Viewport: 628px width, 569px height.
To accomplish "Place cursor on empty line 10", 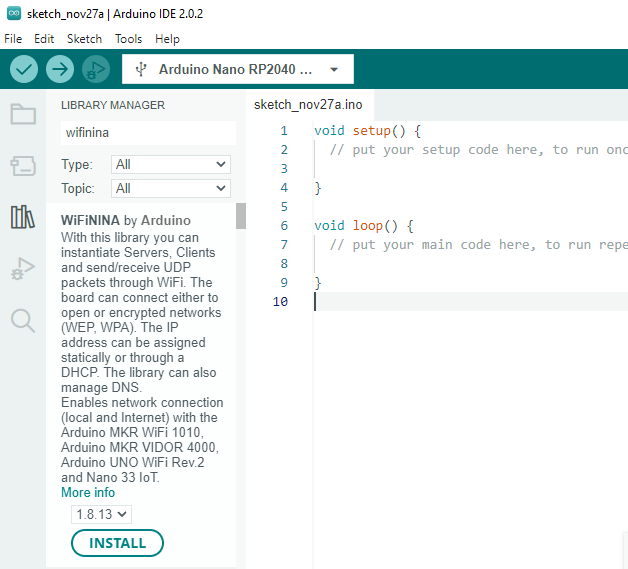I will coord(471,302).
